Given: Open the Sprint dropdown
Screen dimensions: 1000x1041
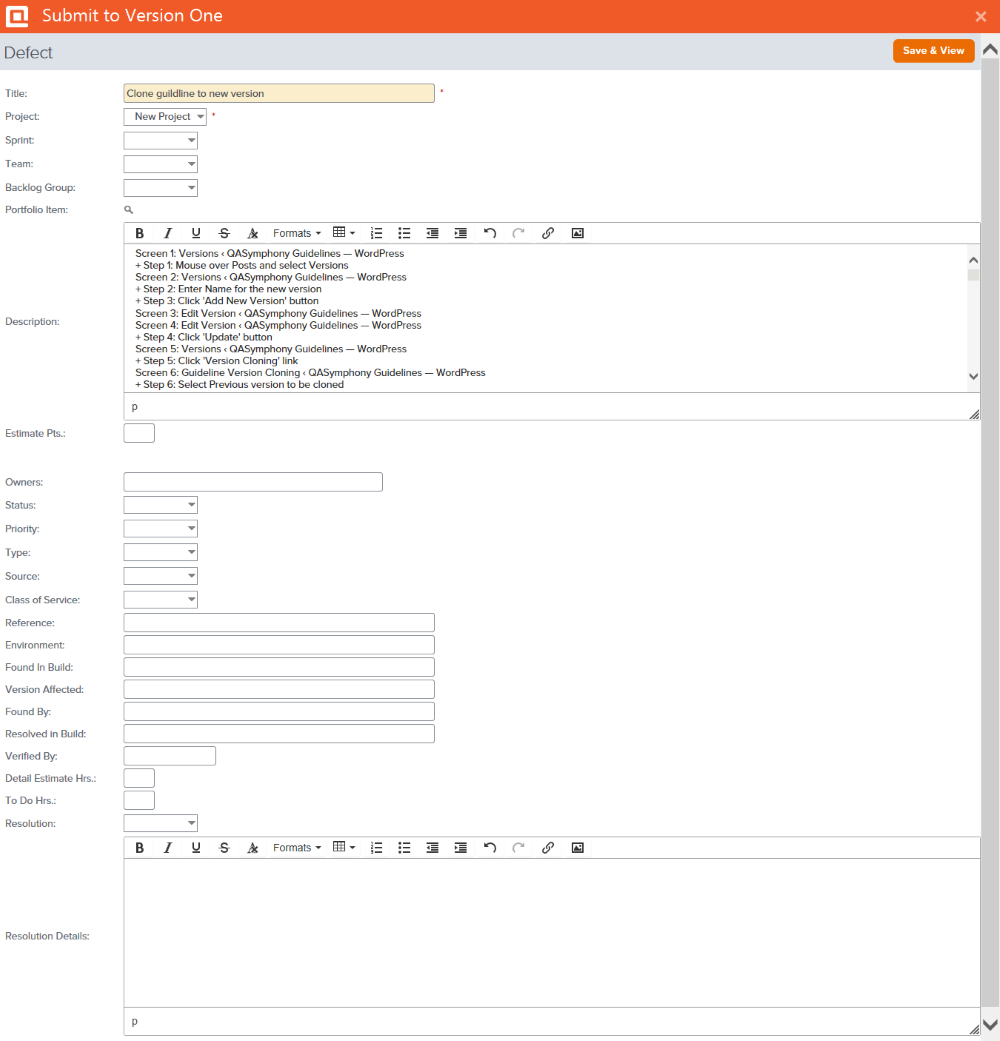Looking at the screenshot, I should [x=161, y=140].
